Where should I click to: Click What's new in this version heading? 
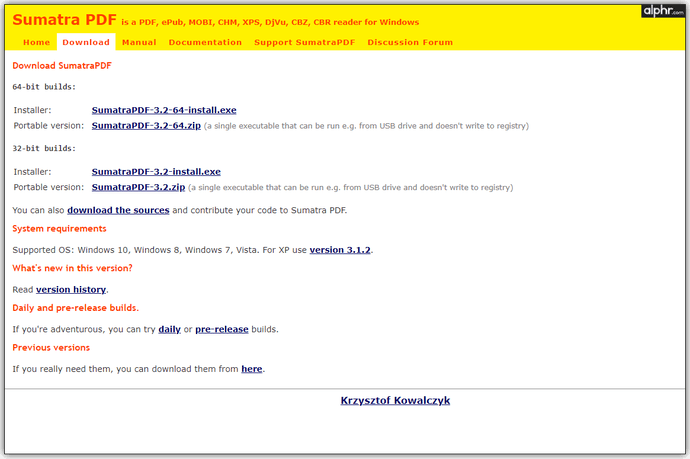pos(72,268)
